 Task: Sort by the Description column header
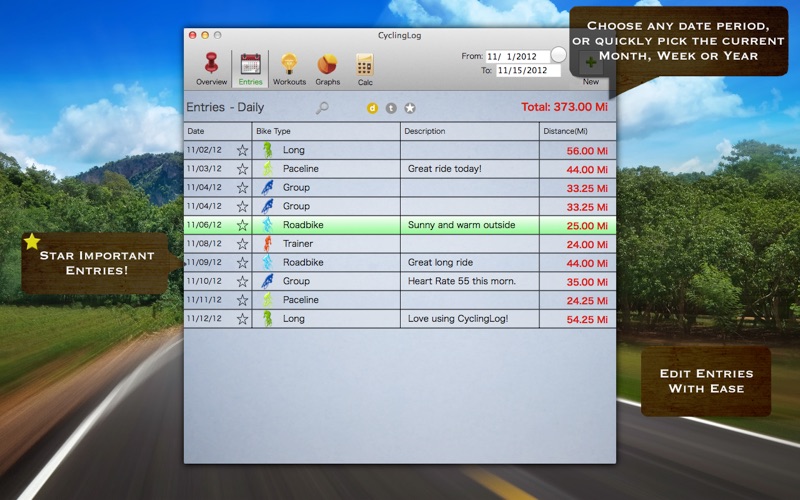coord(470,131)
